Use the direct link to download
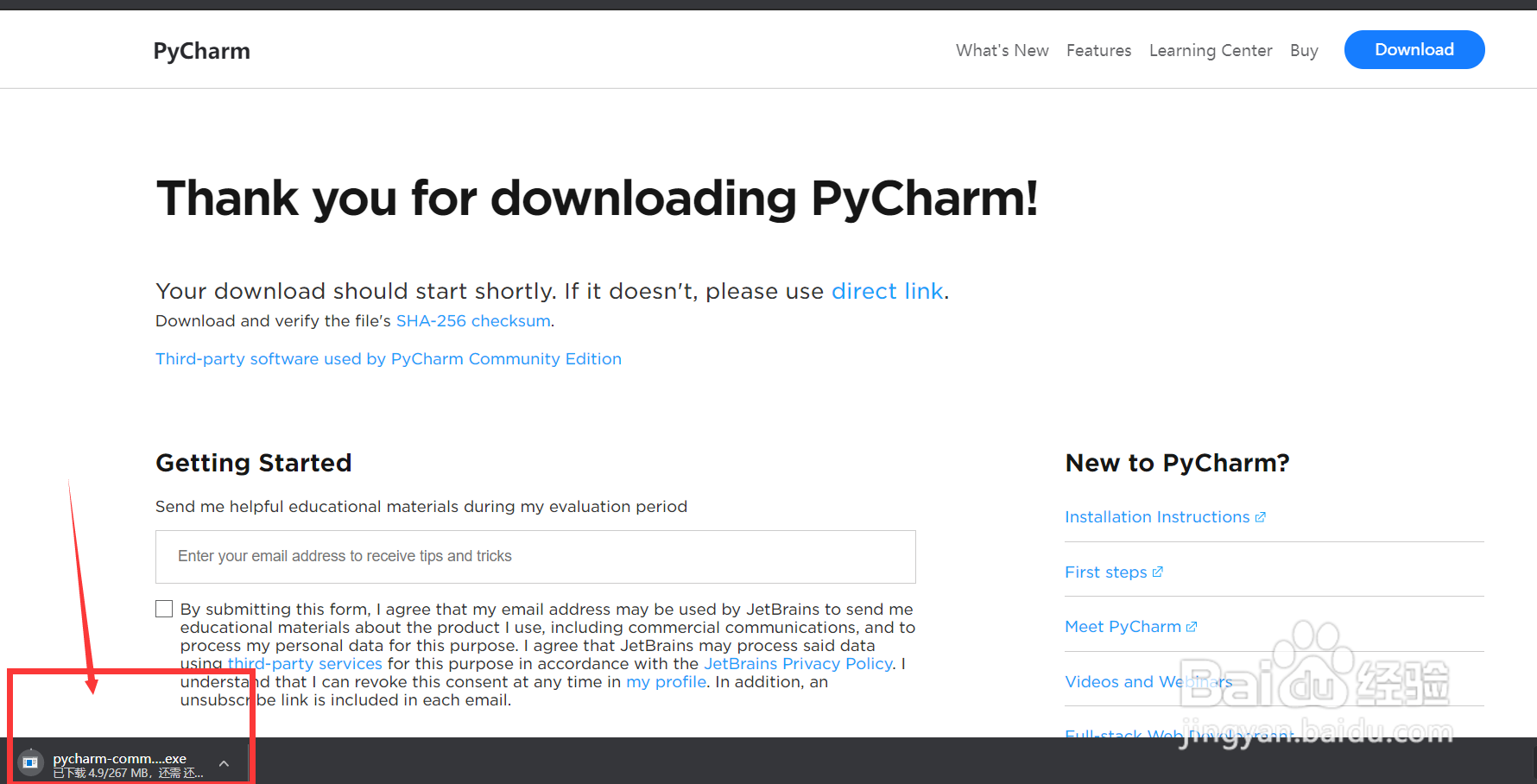Viewport: 1537px width, 784px height. click(887, 291)
